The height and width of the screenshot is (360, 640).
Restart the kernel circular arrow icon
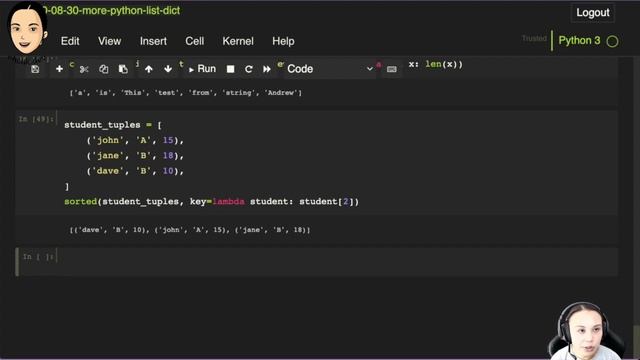coord(249,69)
